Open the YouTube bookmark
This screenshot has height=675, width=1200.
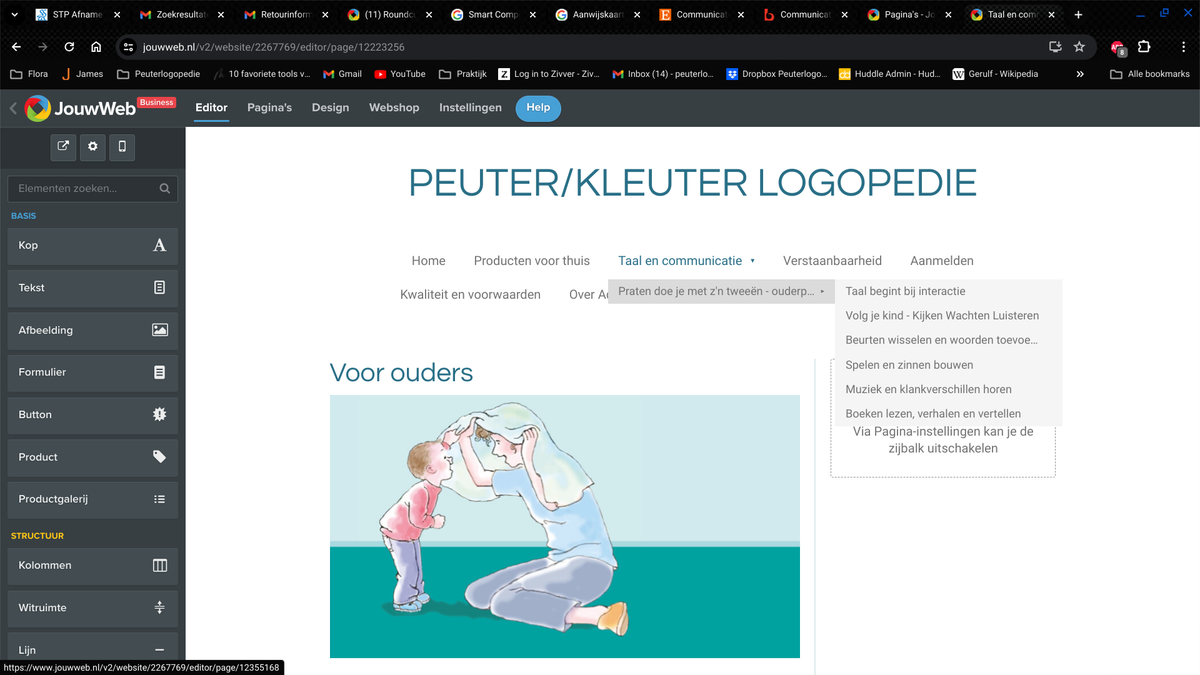(x=400, y=74)
